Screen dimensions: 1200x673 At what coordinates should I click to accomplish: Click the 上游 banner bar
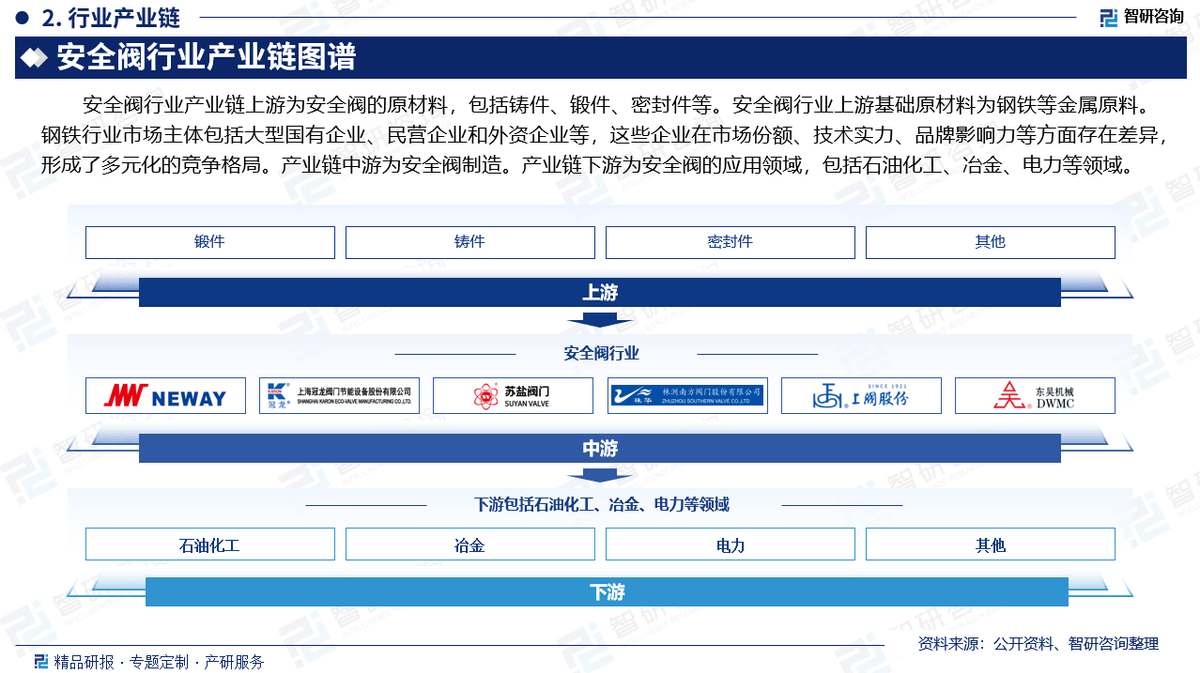click(x=600, y=292)
